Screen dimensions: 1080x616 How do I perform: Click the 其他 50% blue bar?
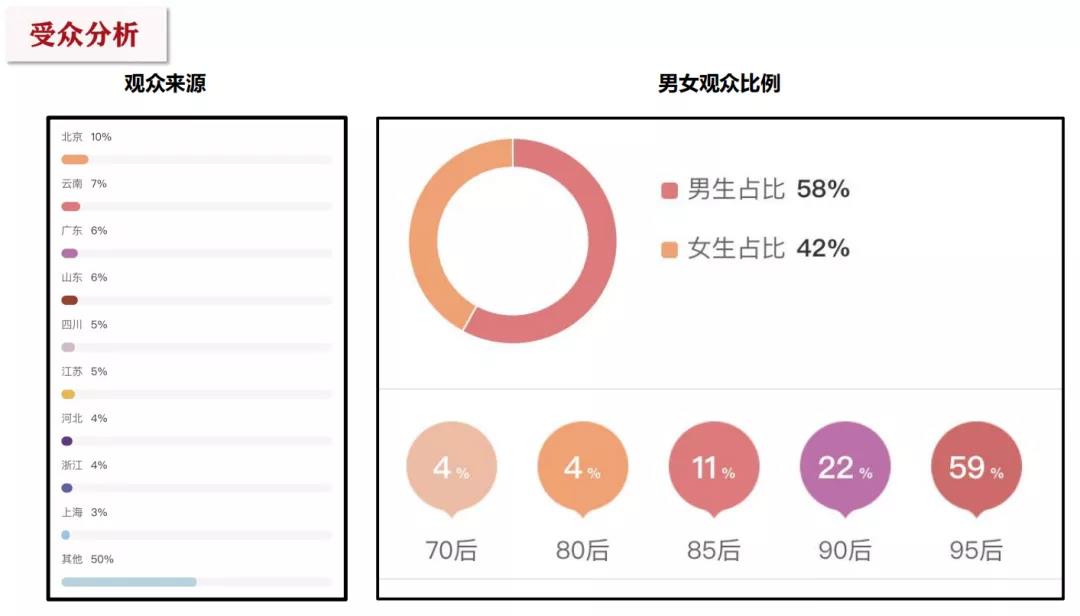coord(129,581)
